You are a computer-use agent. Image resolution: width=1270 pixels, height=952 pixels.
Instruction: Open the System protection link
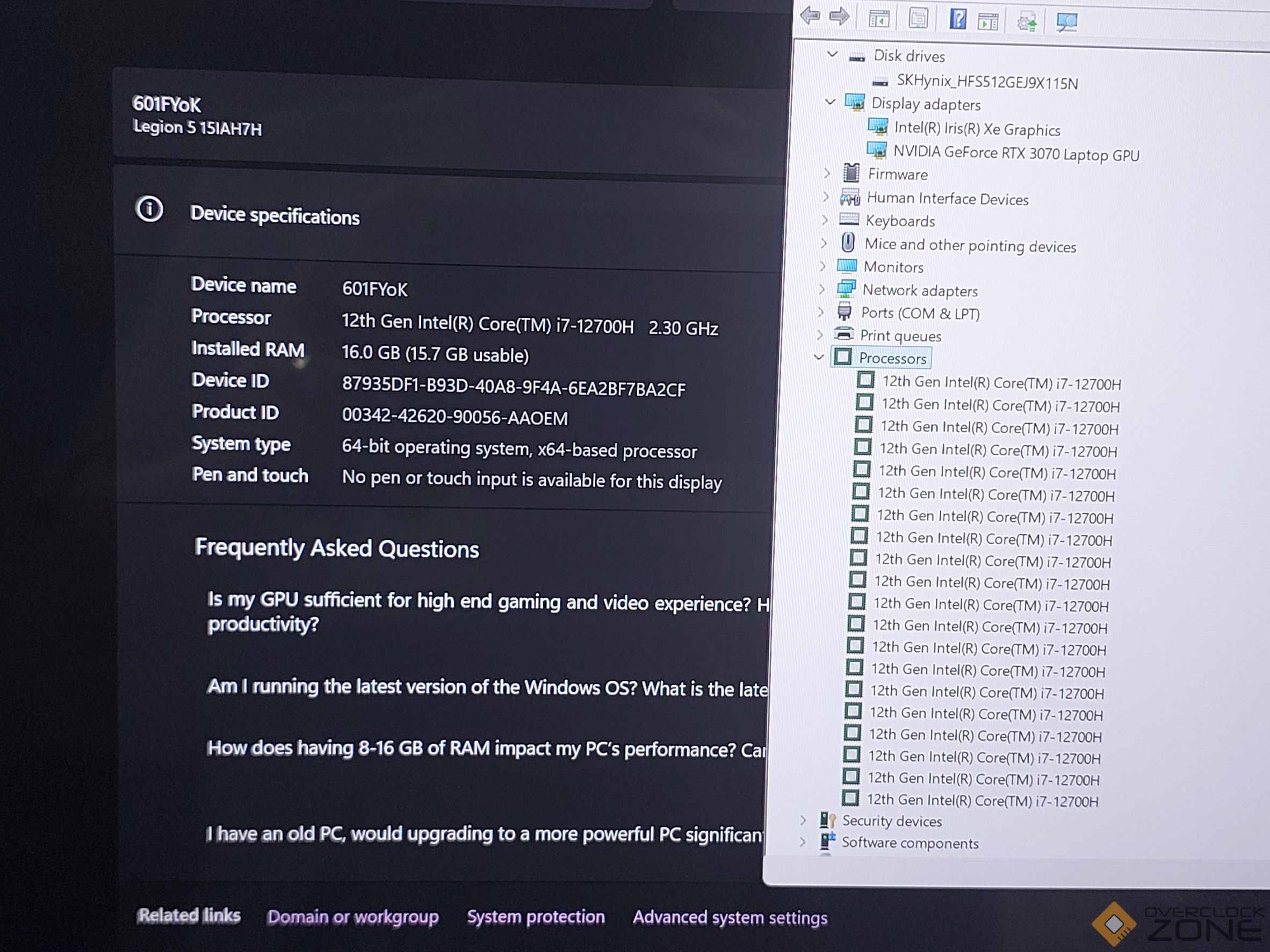coord(535,917)
